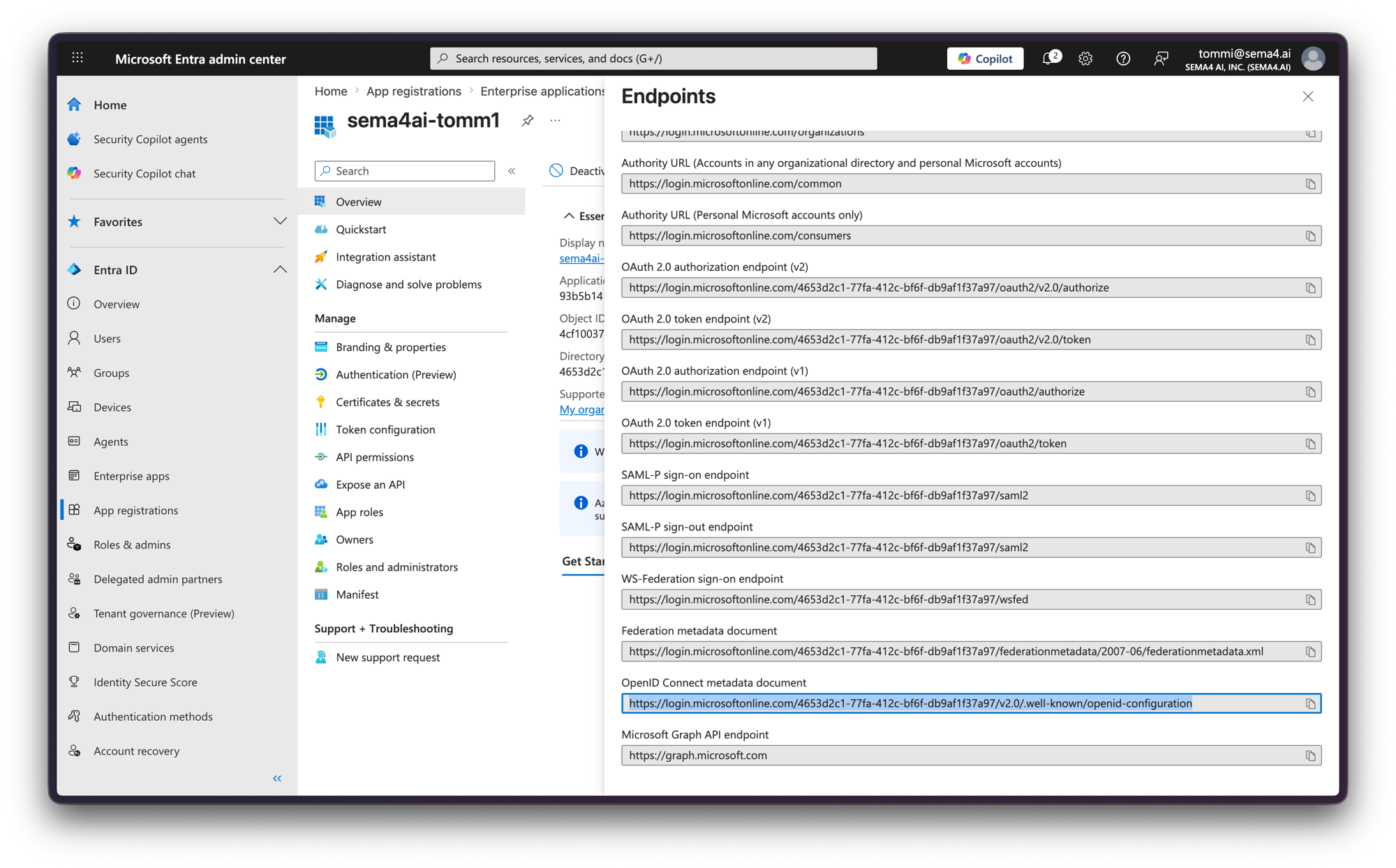Click the sema4ai display name link
Image resolution: width=1396 pixels, height=868 pixels.
(x=581, y=258)
